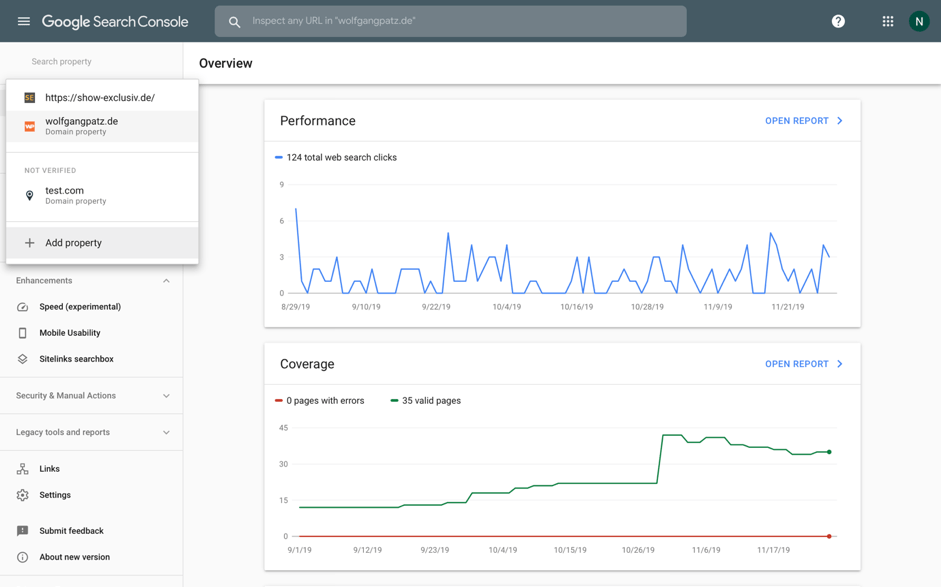
Task: Open the account avatar N
Action: (919, 22)
